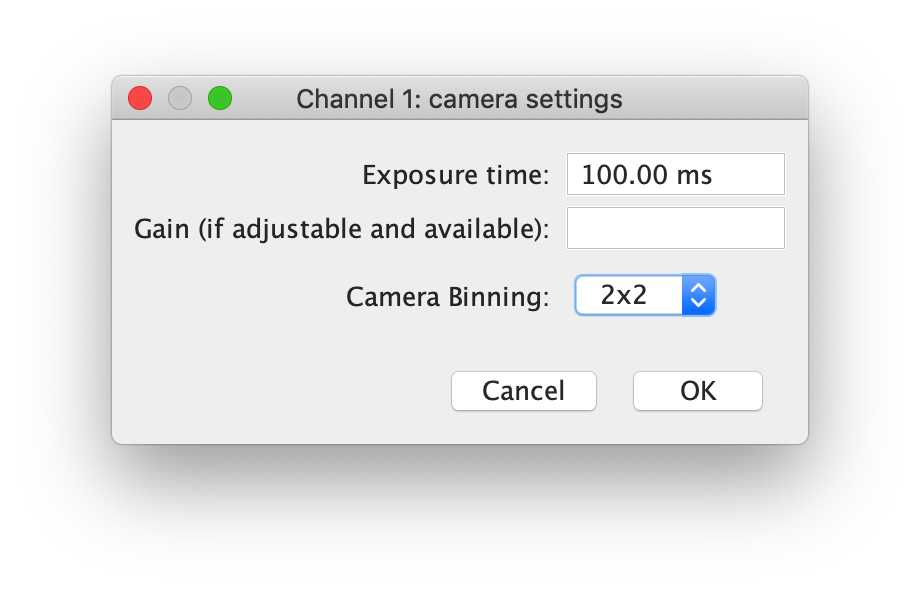Click the gray minimize window button
This screenshot has width=920, height=592.
pos(180,98)
